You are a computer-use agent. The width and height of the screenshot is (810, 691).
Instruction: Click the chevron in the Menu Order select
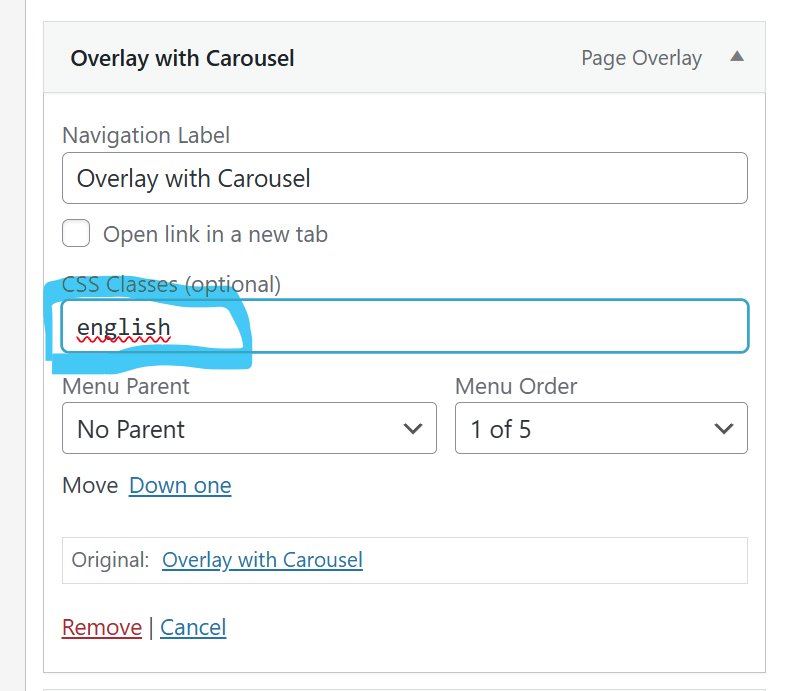[724, 429]
